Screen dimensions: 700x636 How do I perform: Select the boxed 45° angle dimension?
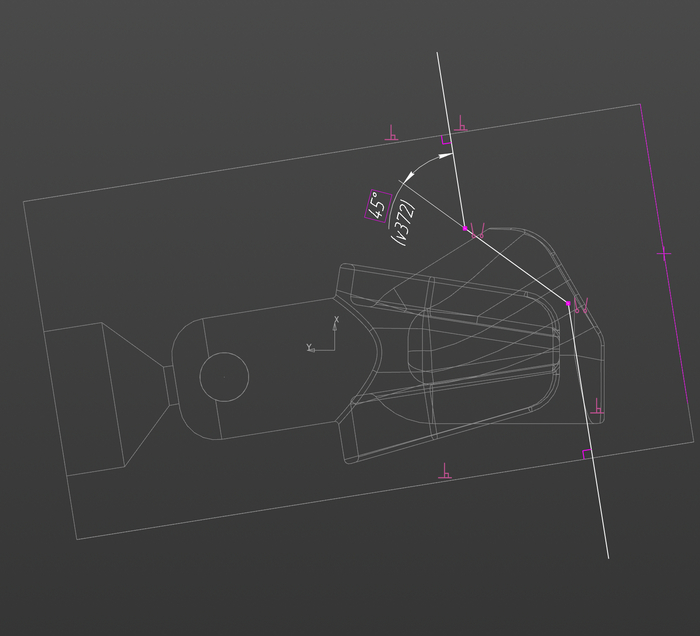(x=378, y=206)
